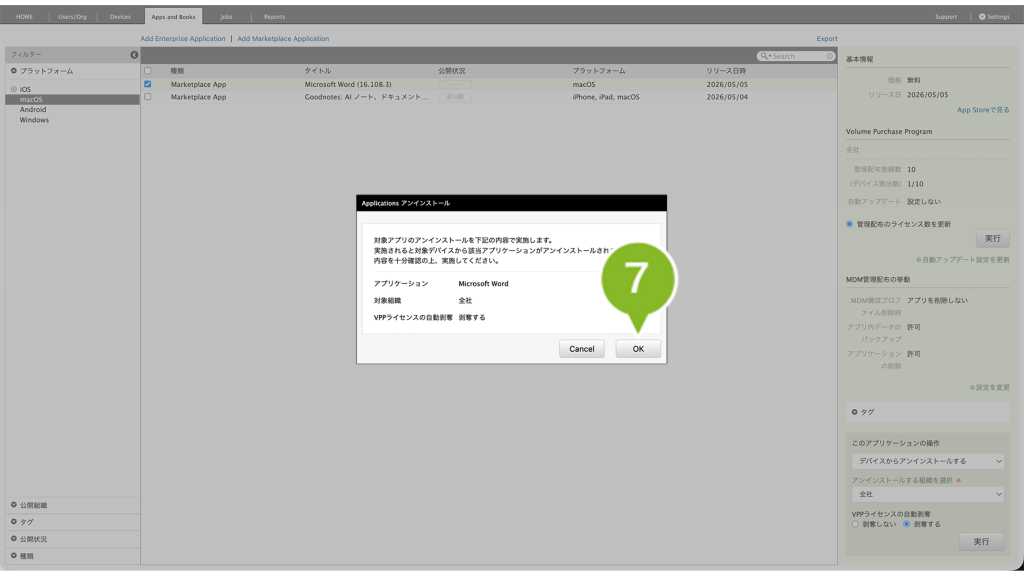Screen dimensions: 1024x576
Task: Select 剥奪する radio button
Action: tap(906, 524)
